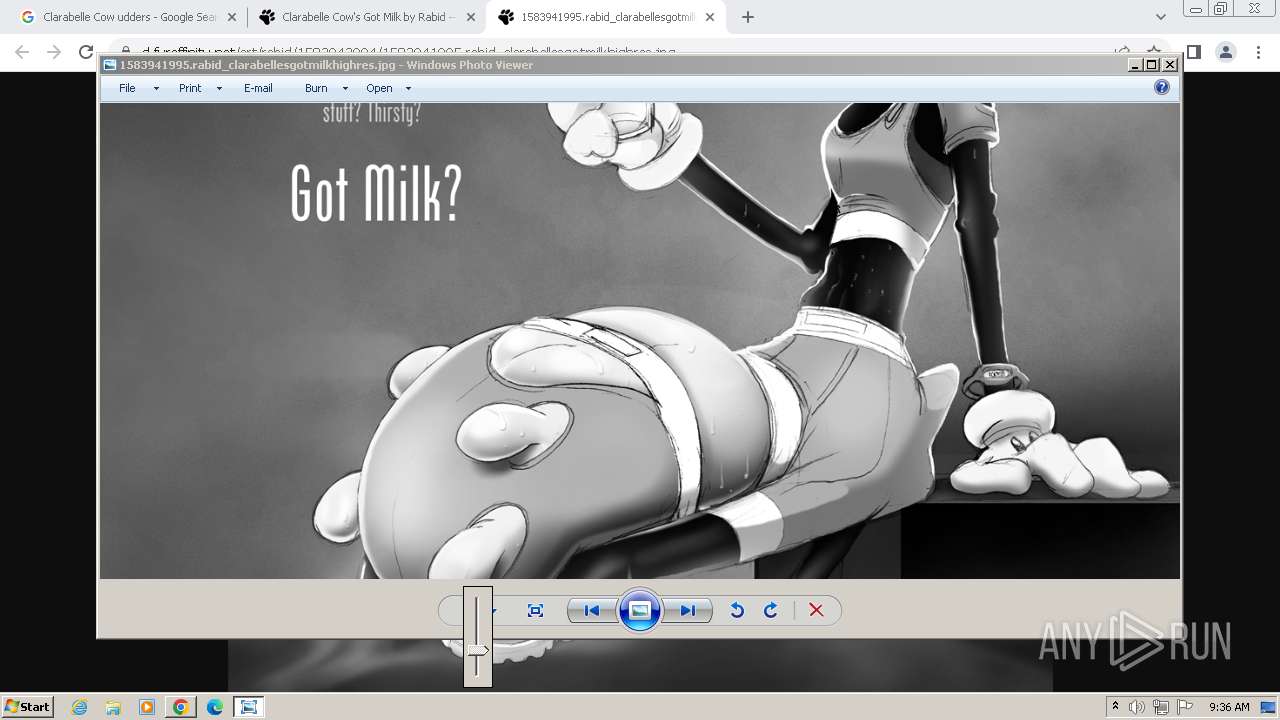Switch to Chrome from taskbar
Image resolution: width=1280 pixels, height=720 pixels.
point(181,707)
